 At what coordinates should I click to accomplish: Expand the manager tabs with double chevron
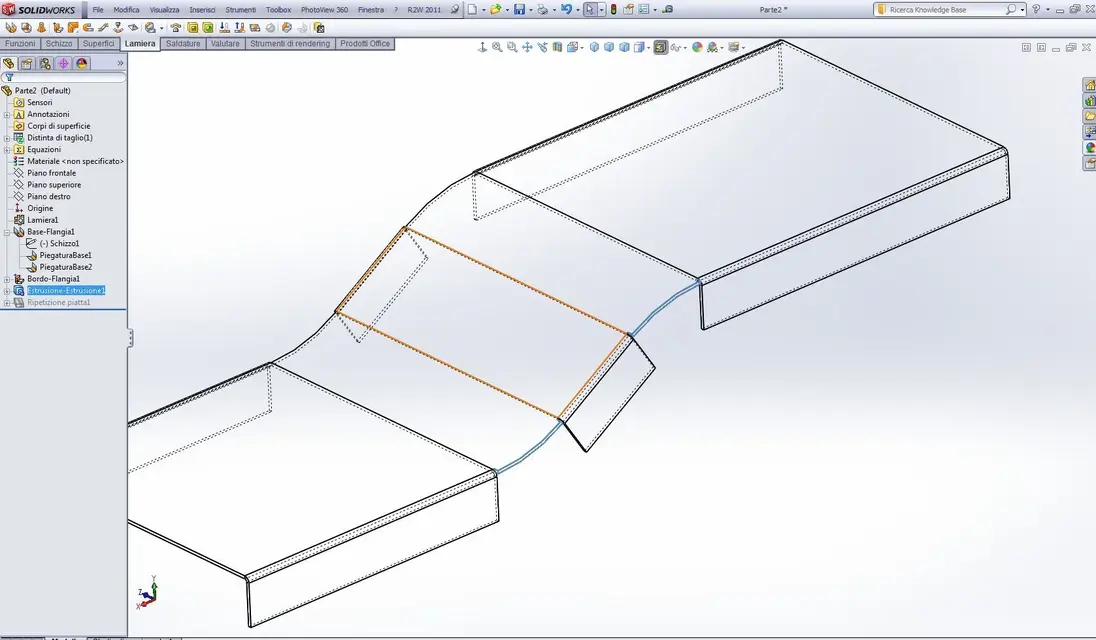(x=120, y=63)
